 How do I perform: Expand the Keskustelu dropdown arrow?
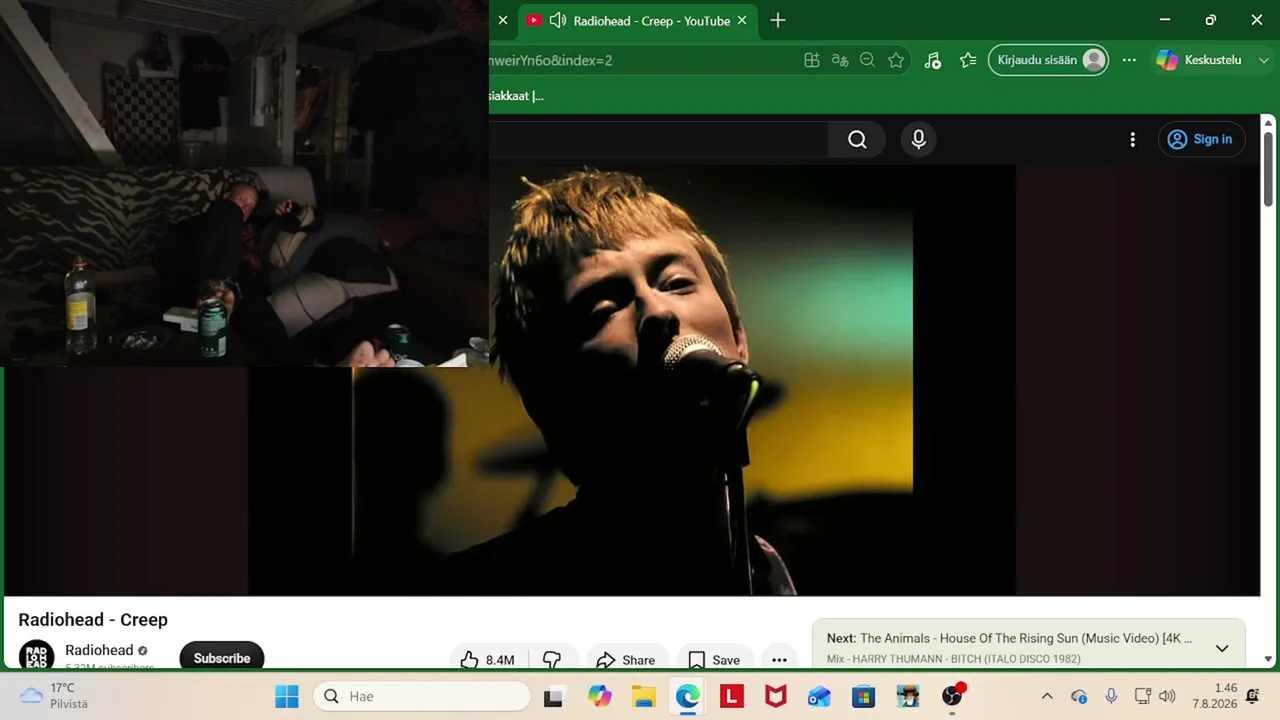coord(1264,60)
